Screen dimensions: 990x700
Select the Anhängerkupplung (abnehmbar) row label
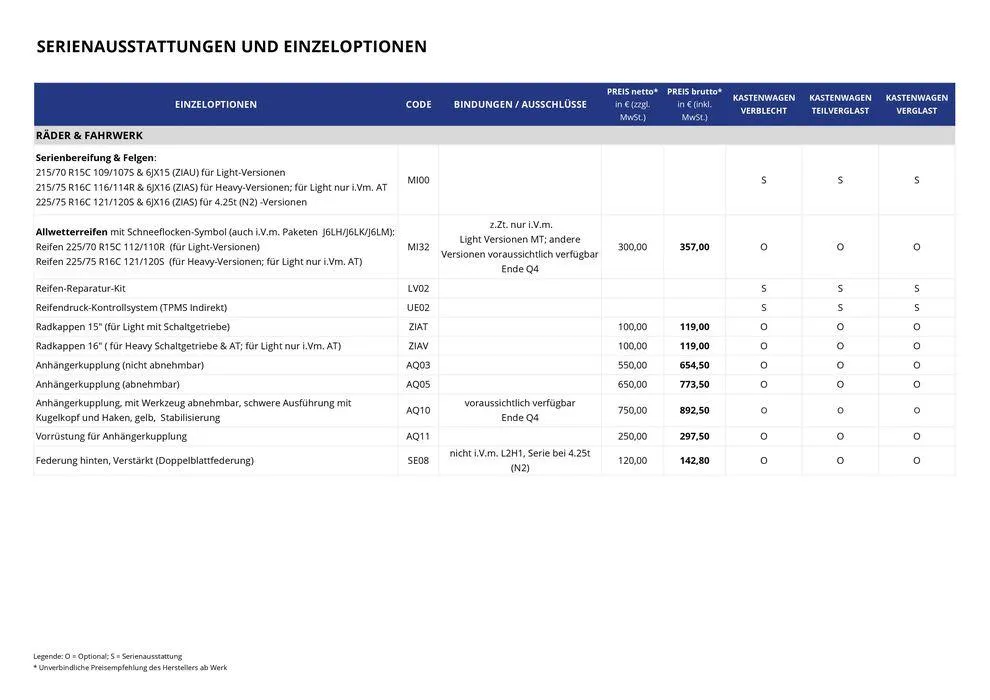click(x=107, y=384)
